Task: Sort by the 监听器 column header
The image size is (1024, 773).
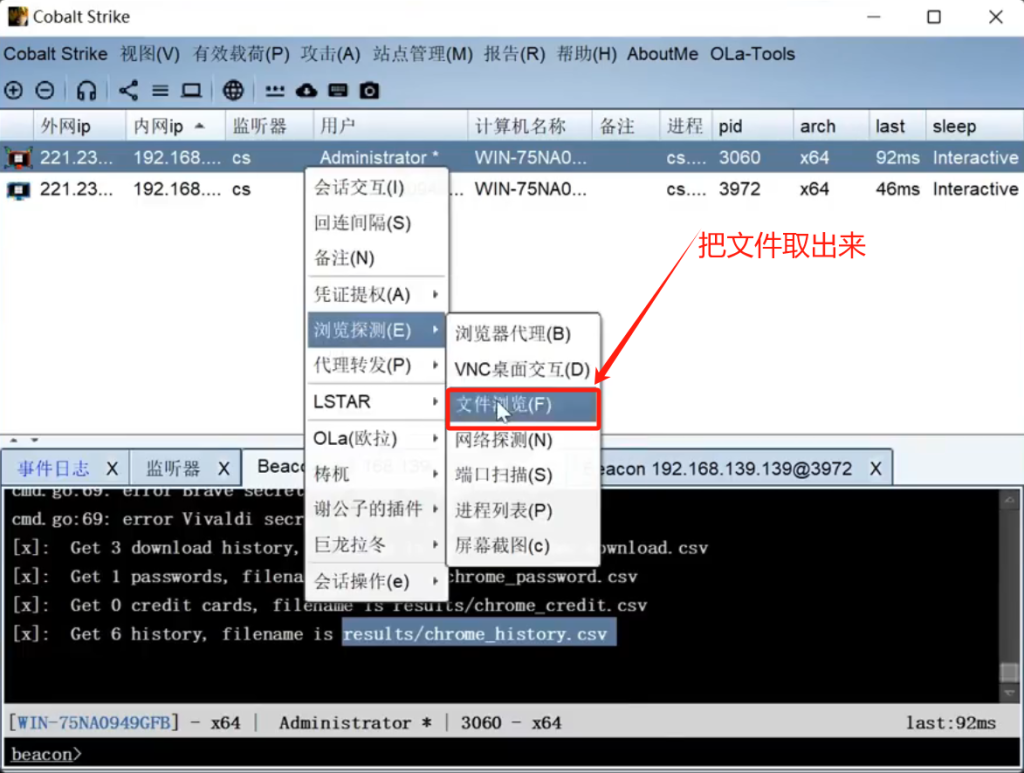Action: [x=269, y=126]
